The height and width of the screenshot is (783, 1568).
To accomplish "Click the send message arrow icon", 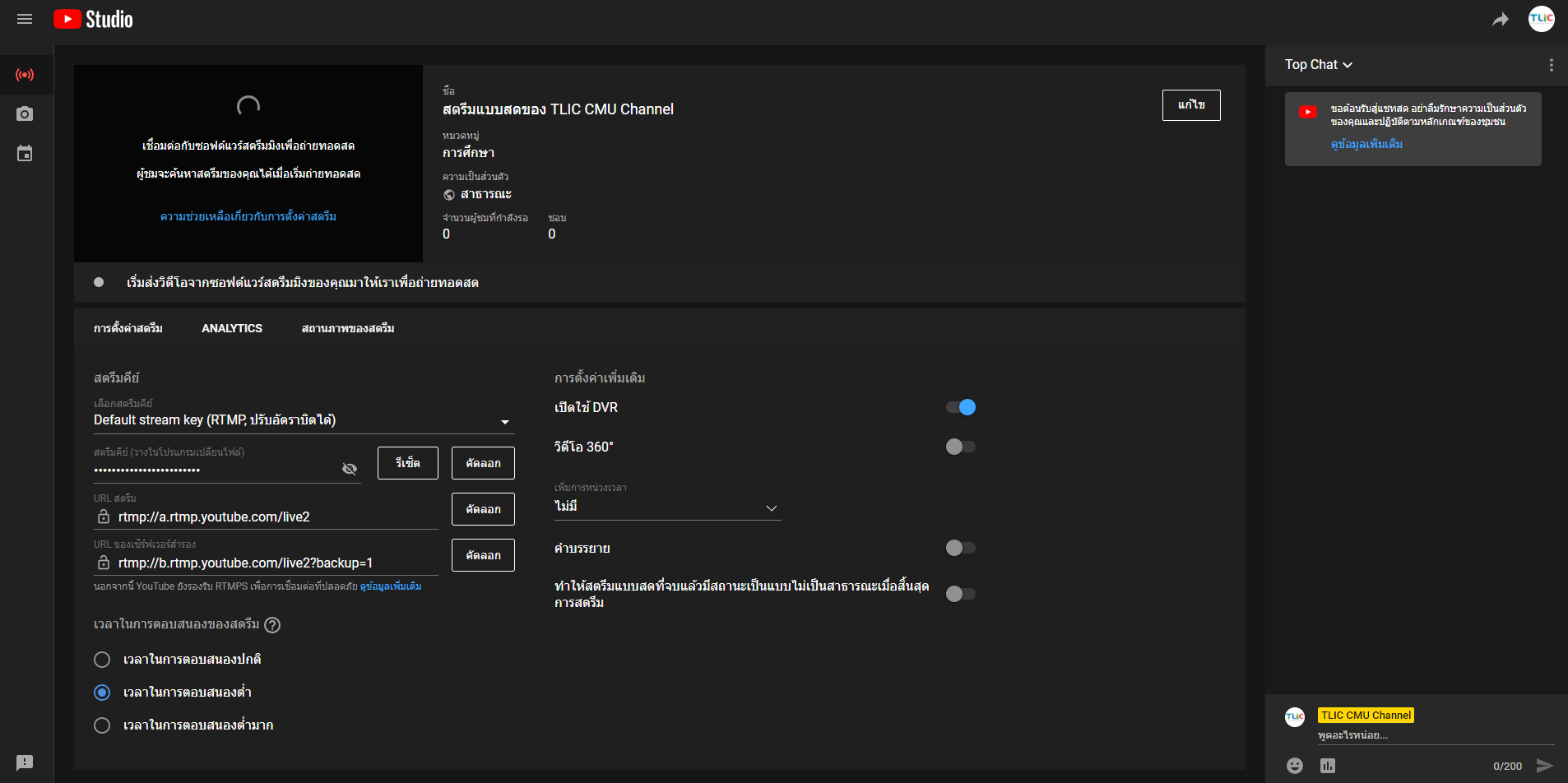I will coord(1545,766).
